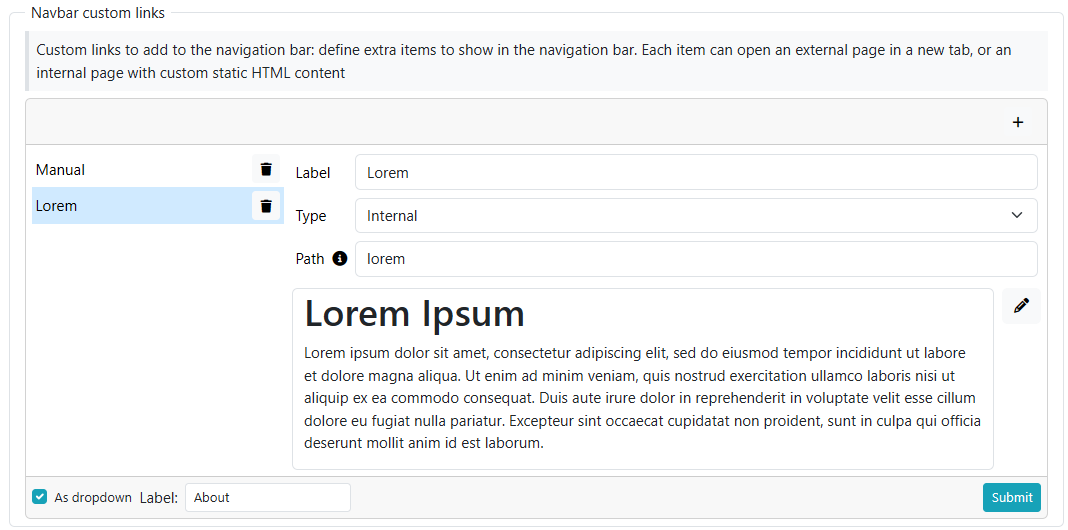Click the Lorem Ipsum heading in preview
The image size is (1068, 530).
click(414, 314)
